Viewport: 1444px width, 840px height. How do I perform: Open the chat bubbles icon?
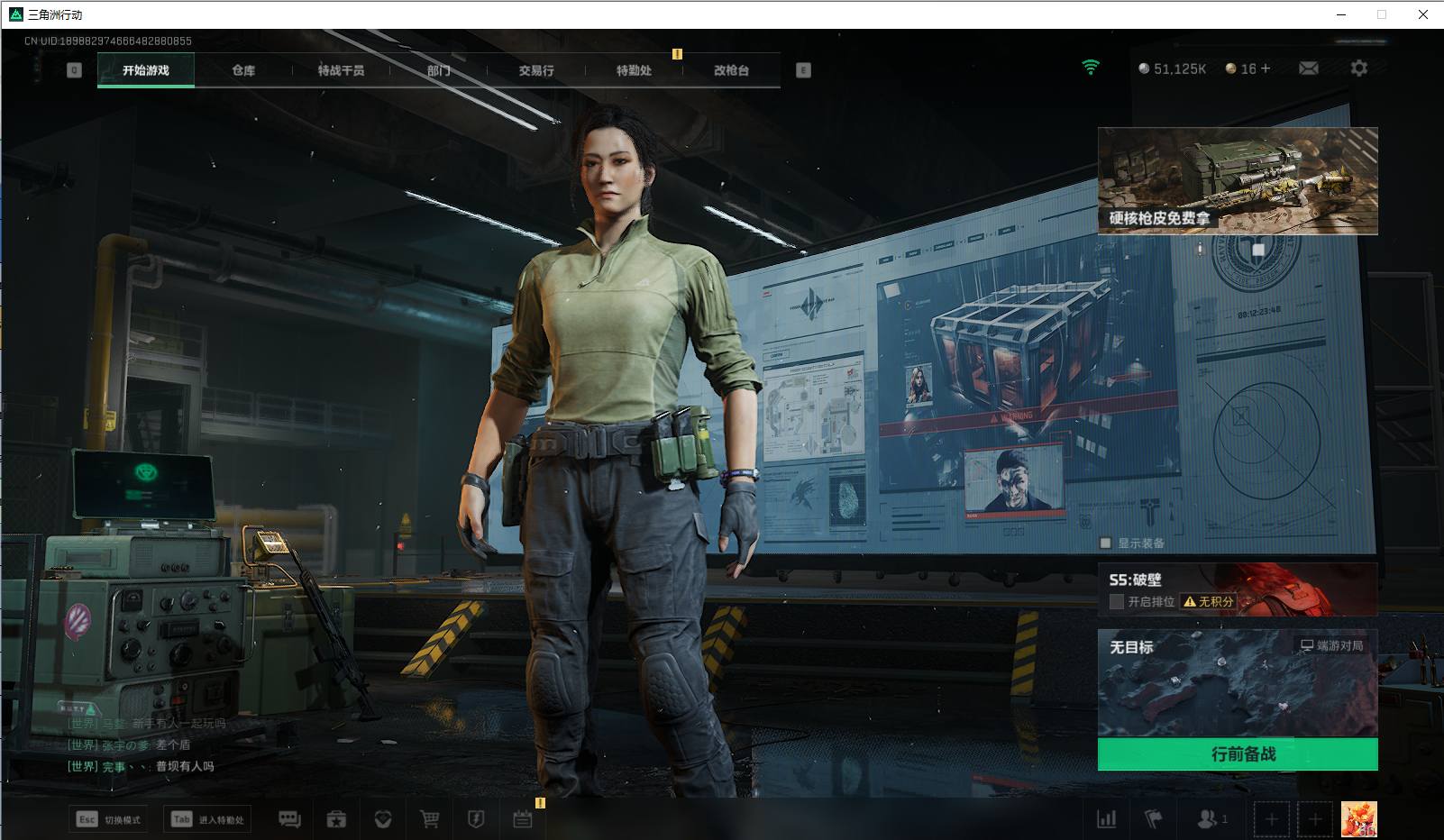tap(289, 819)
